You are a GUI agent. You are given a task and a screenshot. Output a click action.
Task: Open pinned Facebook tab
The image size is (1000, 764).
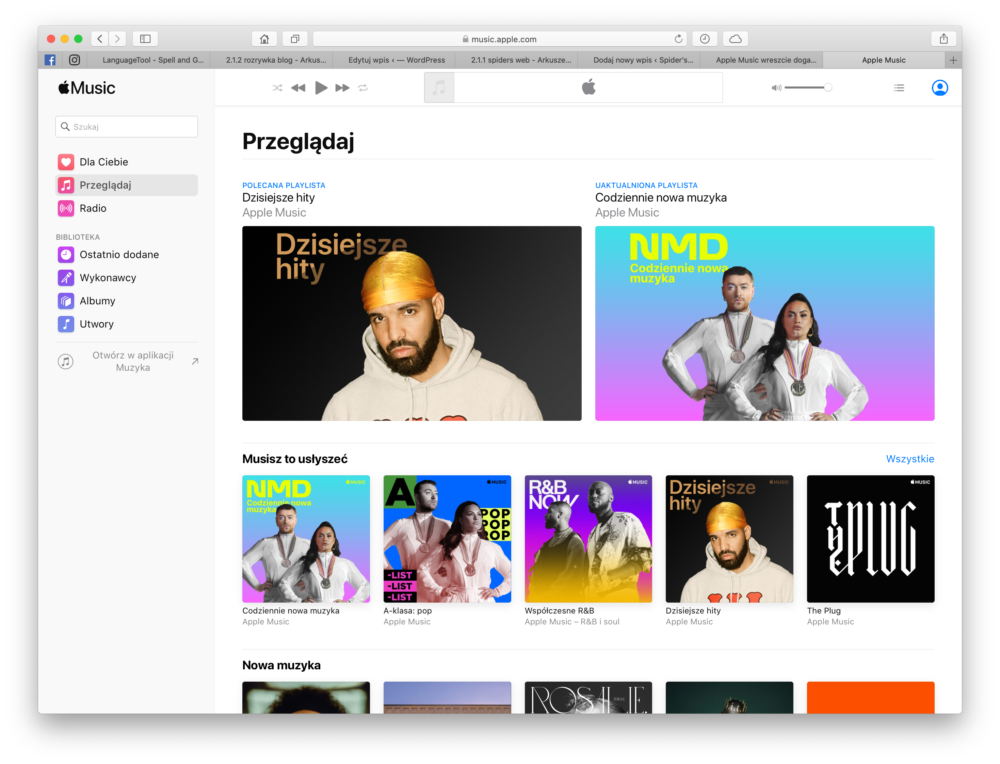click(x=50, y=60)
